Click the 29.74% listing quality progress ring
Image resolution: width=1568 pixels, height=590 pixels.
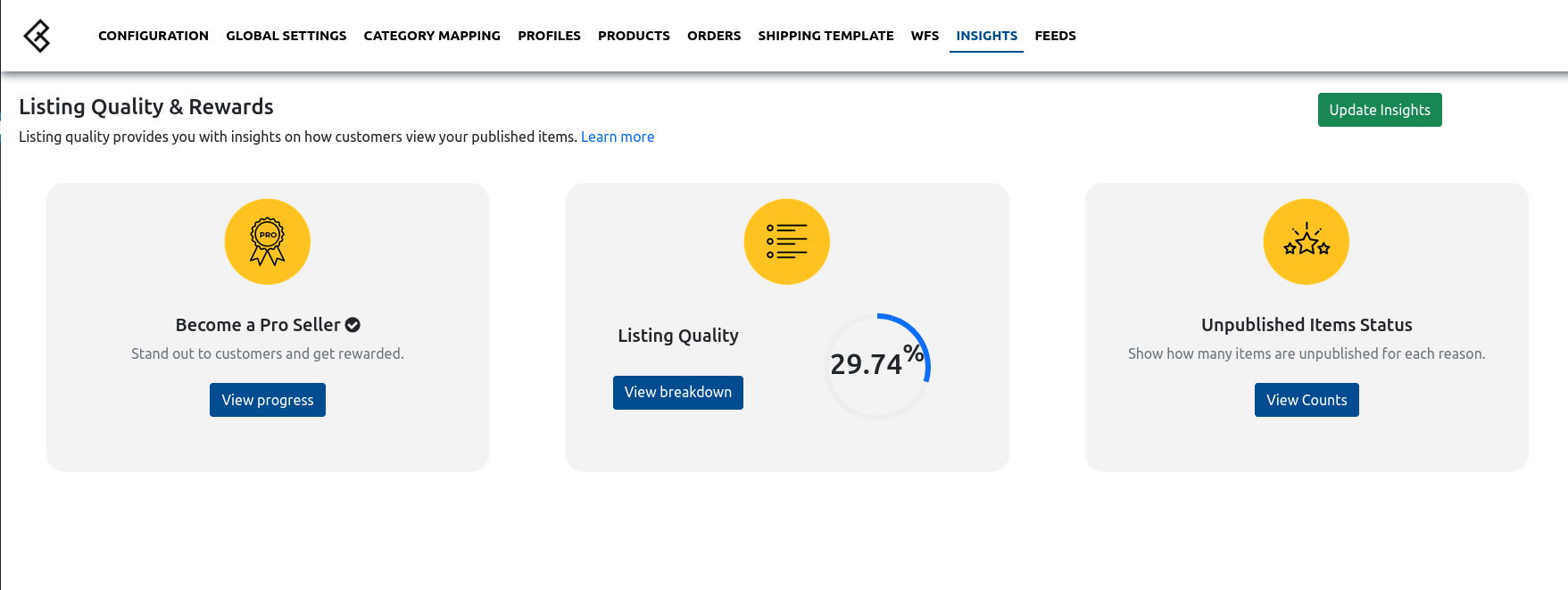(x=877, y=366)
